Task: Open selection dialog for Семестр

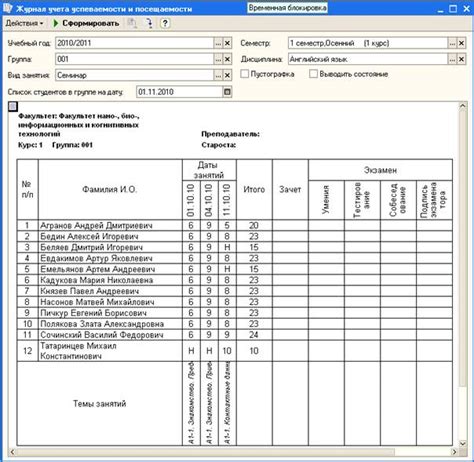Action: [x=452, y=43]
